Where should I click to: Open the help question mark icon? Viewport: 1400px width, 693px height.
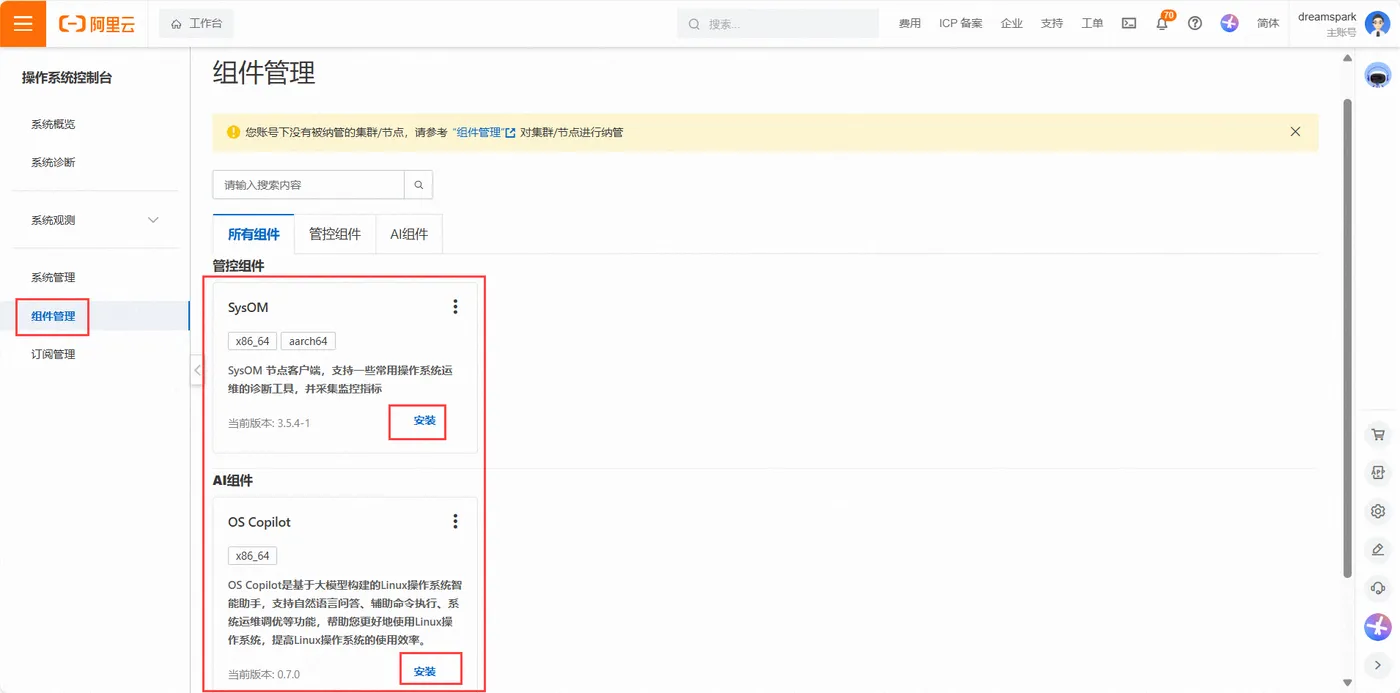pos(1195,23)
